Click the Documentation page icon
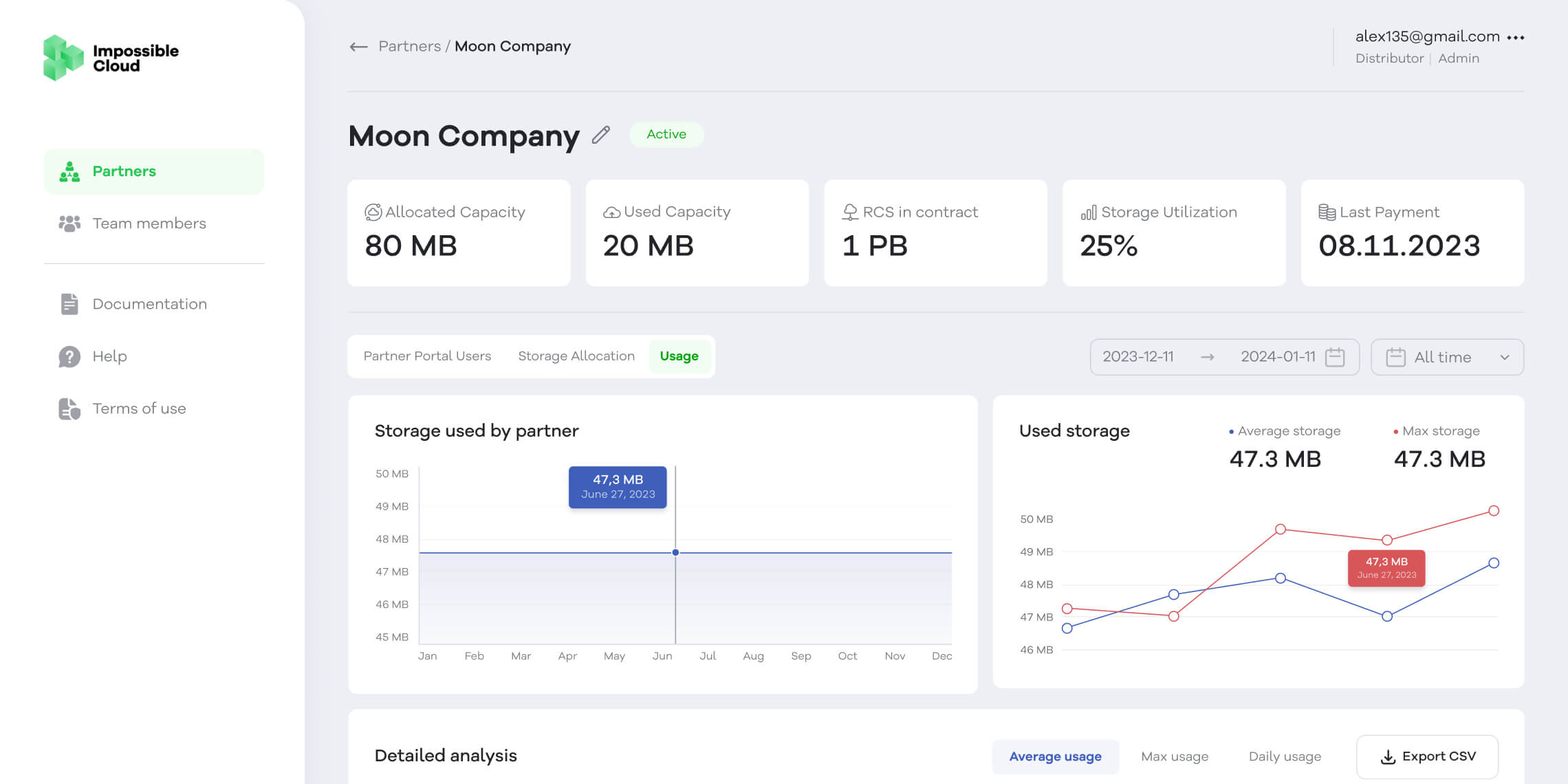Image resolution: width=1568 pixels, height=784 pixels. pos(69,304)
